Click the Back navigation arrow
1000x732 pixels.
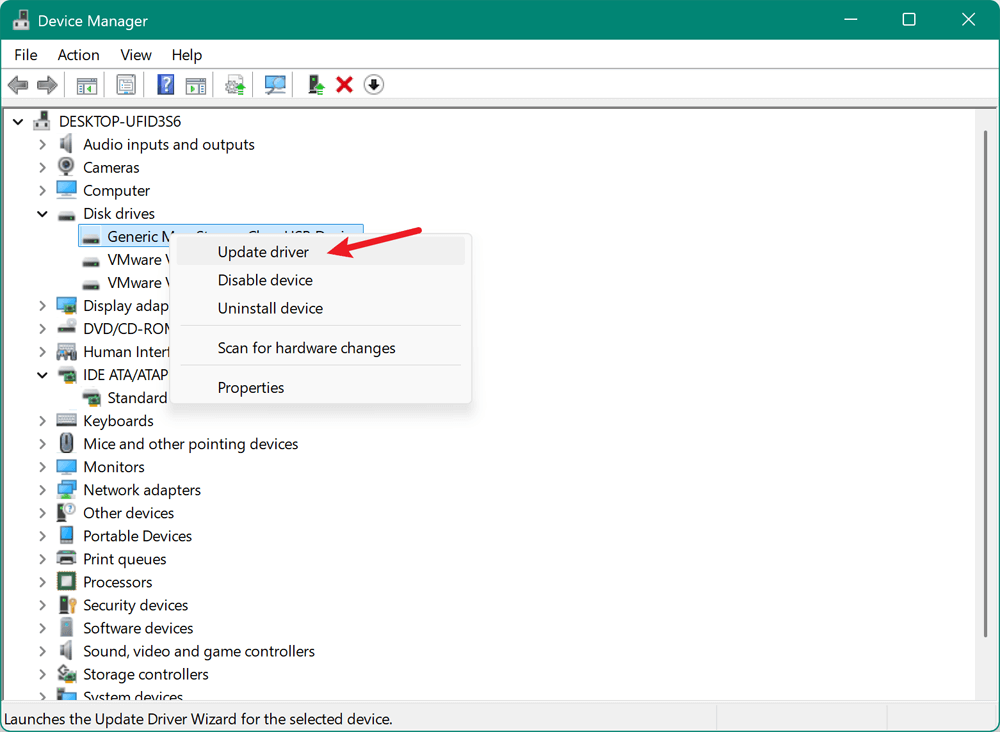pos(17,84)
